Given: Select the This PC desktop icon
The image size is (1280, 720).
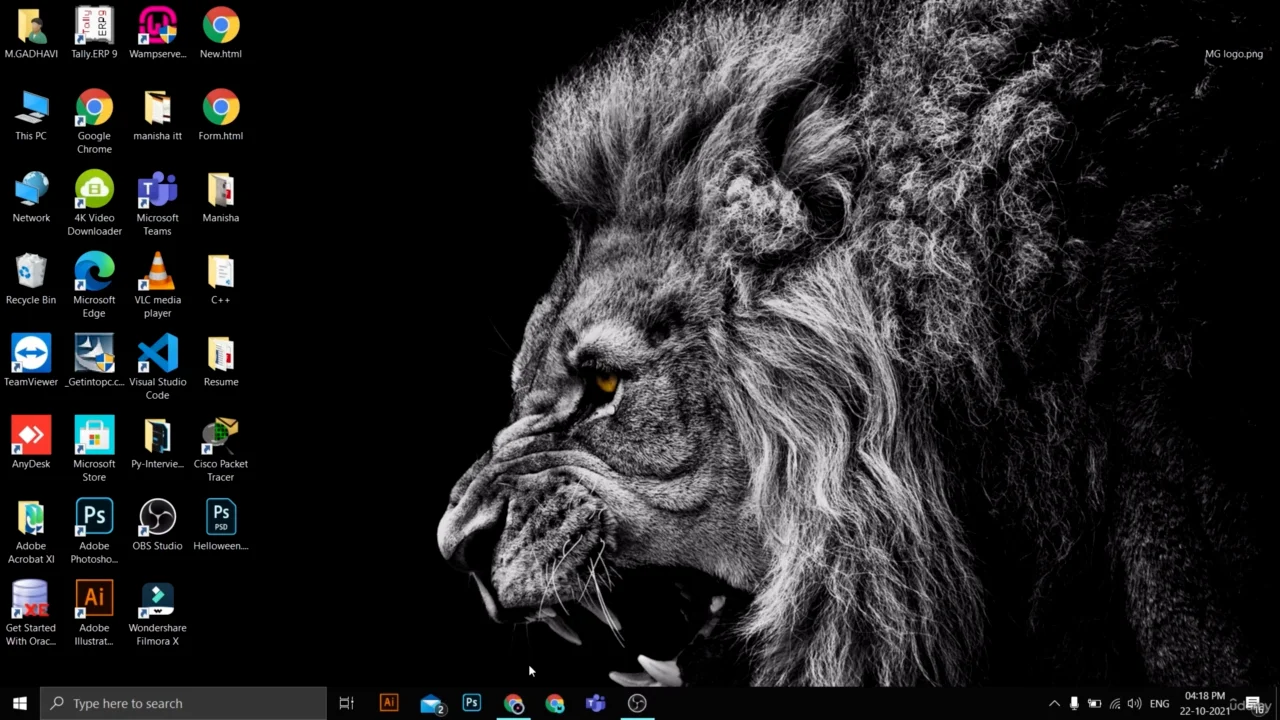Looking at the screenshot, I should [31, 115].
